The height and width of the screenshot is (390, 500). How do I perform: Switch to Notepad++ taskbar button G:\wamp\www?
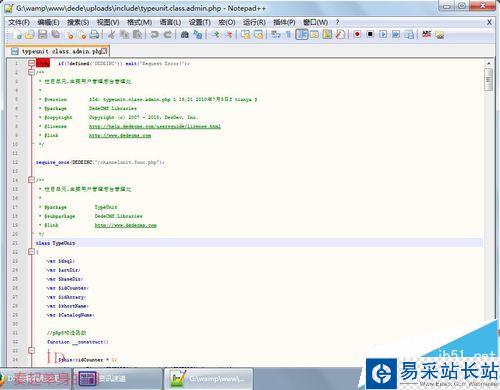pyautogui.click(x=209, y=379)
